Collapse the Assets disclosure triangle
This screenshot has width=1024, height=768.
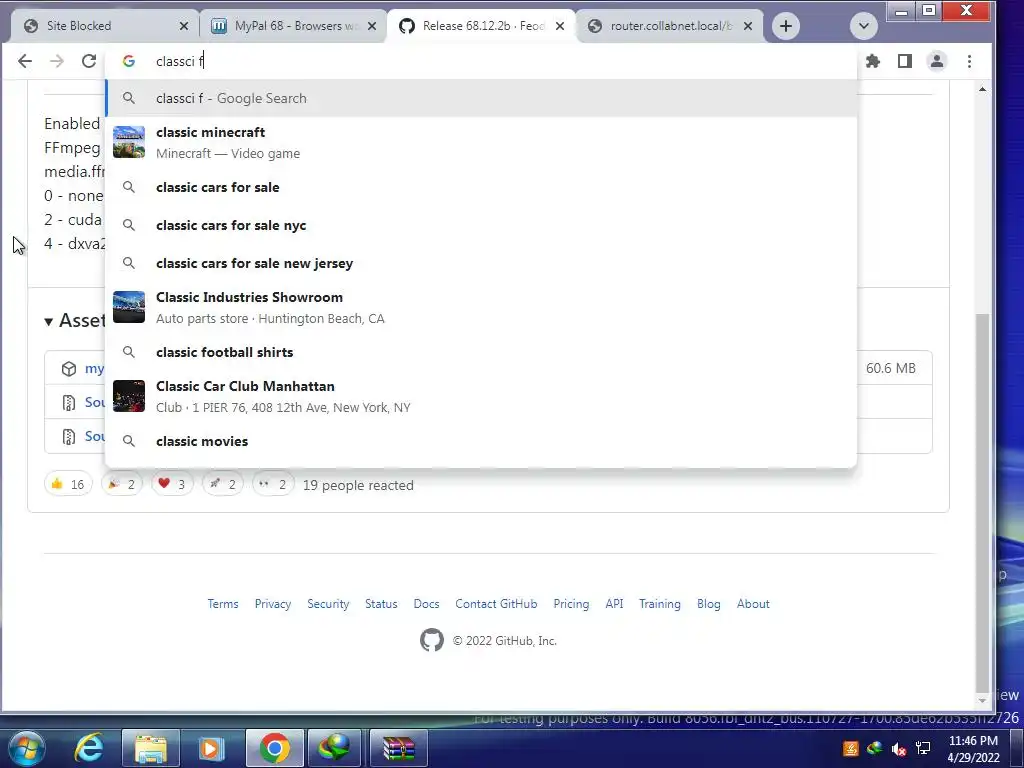click(48, 321)
